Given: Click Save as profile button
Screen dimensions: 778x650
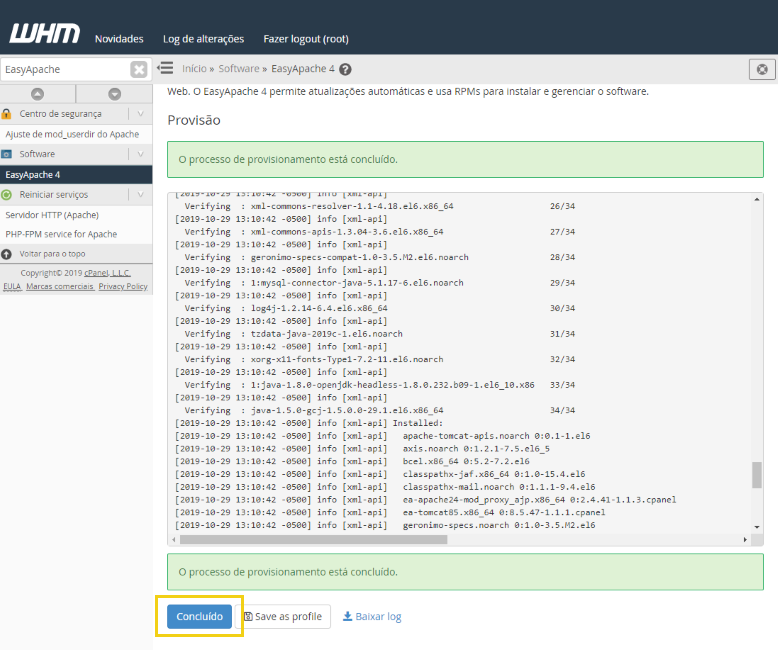Looking at the screenshot, I should [x=283, y=616].
